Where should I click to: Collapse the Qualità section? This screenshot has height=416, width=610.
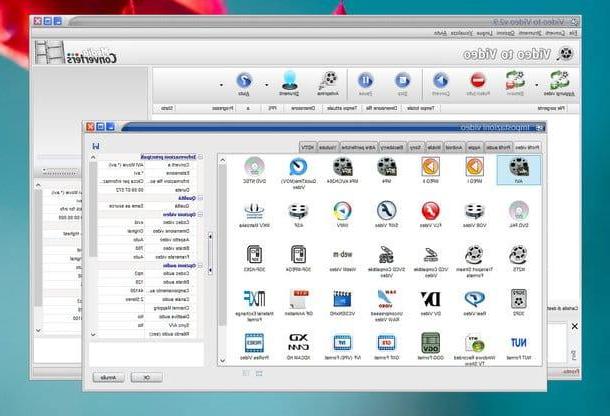(200, 198)
